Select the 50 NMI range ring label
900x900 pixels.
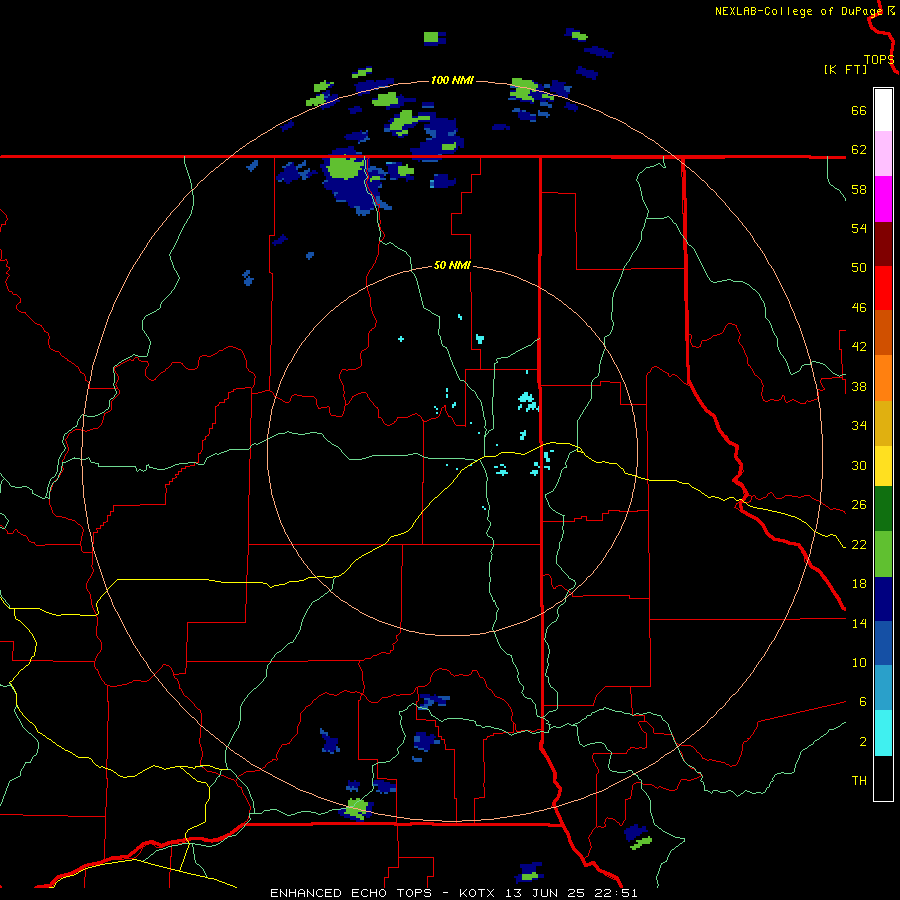point(452,265)
